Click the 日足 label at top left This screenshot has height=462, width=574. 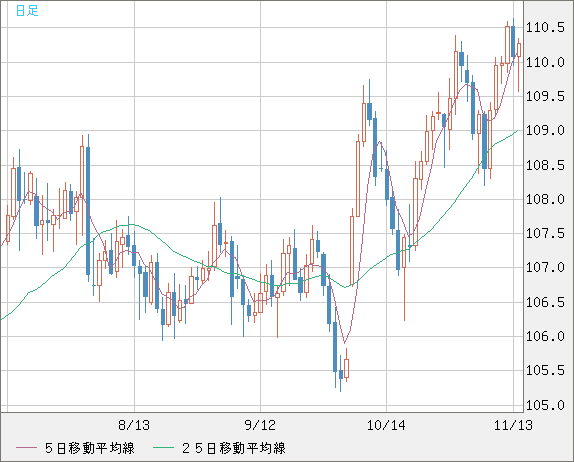click(27, 10)
